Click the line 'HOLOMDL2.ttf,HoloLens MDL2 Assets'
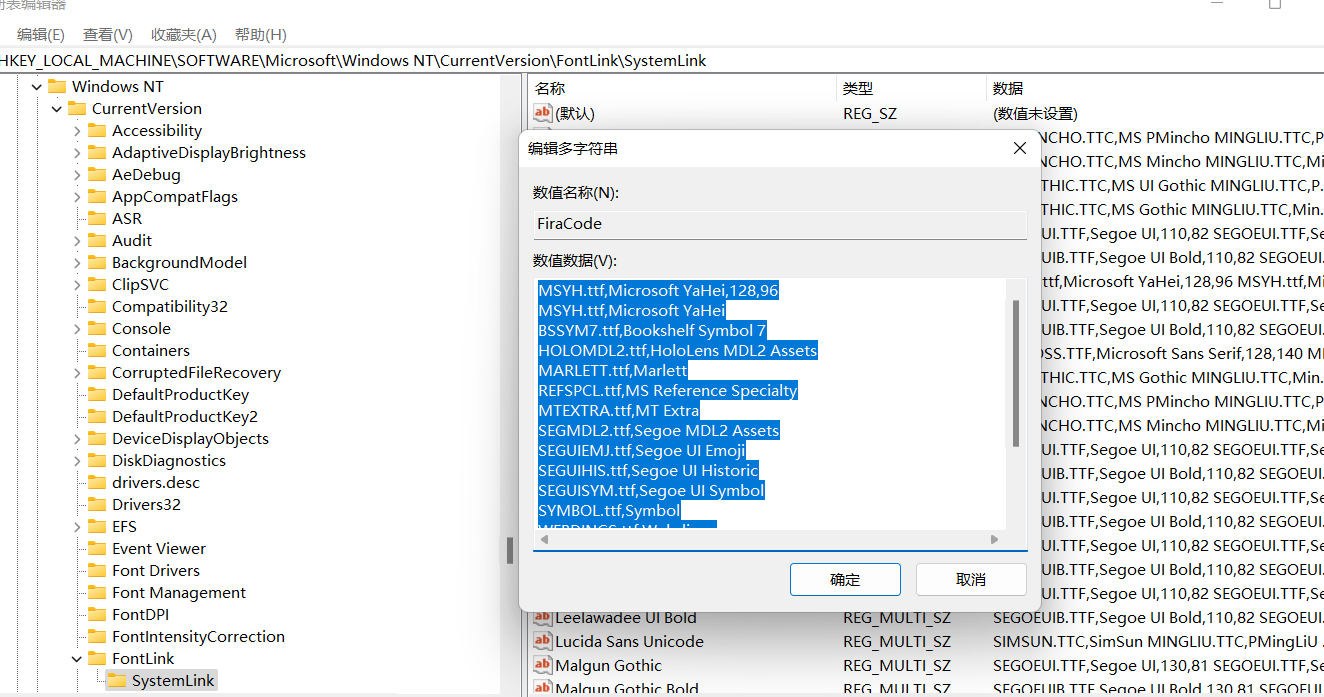This screenshot has height=697, width=1324. (678, 351)
